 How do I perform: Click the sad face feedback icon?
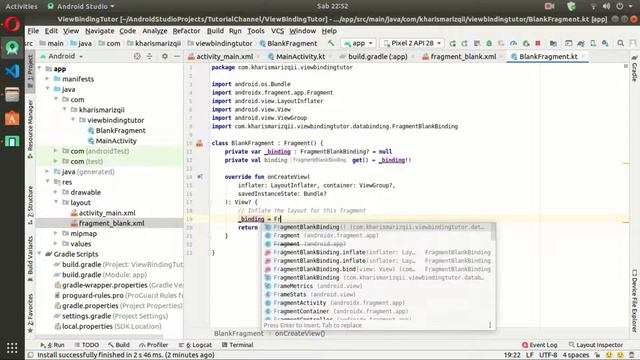coord(620,355)
